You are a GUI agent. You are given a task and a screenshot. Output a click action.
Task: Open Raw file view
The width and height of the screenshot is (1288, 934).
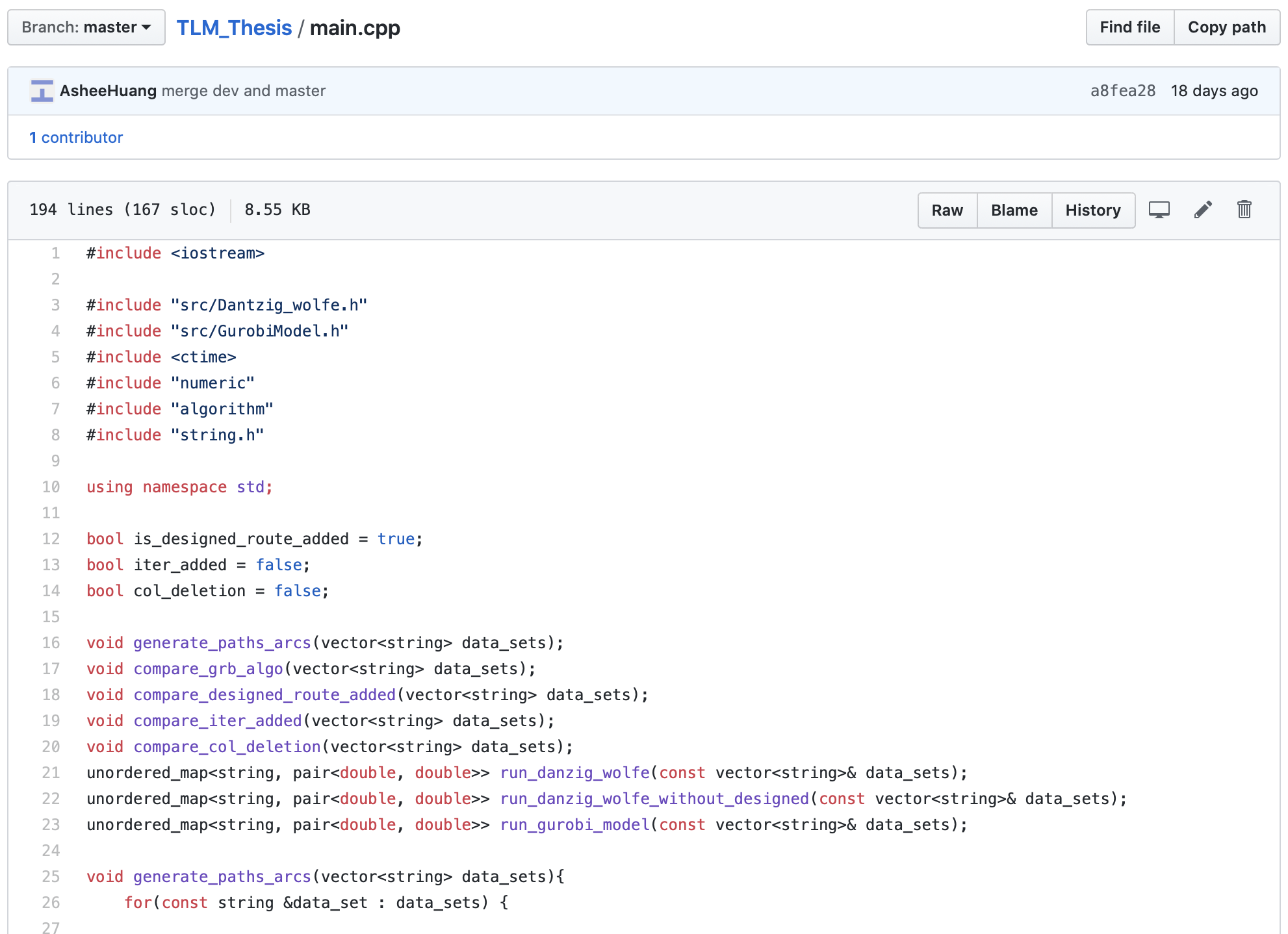click(x=947, y=210)
